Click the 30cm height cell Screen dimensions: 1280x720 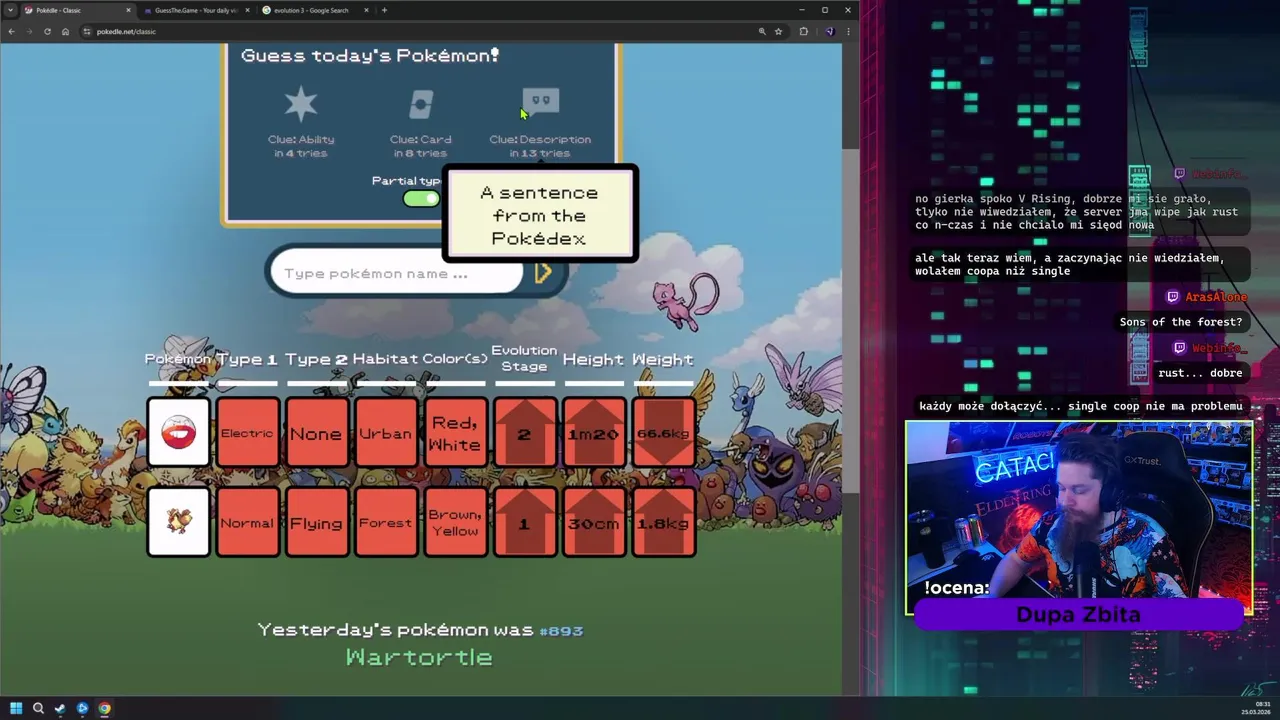[x=594, y=522]
